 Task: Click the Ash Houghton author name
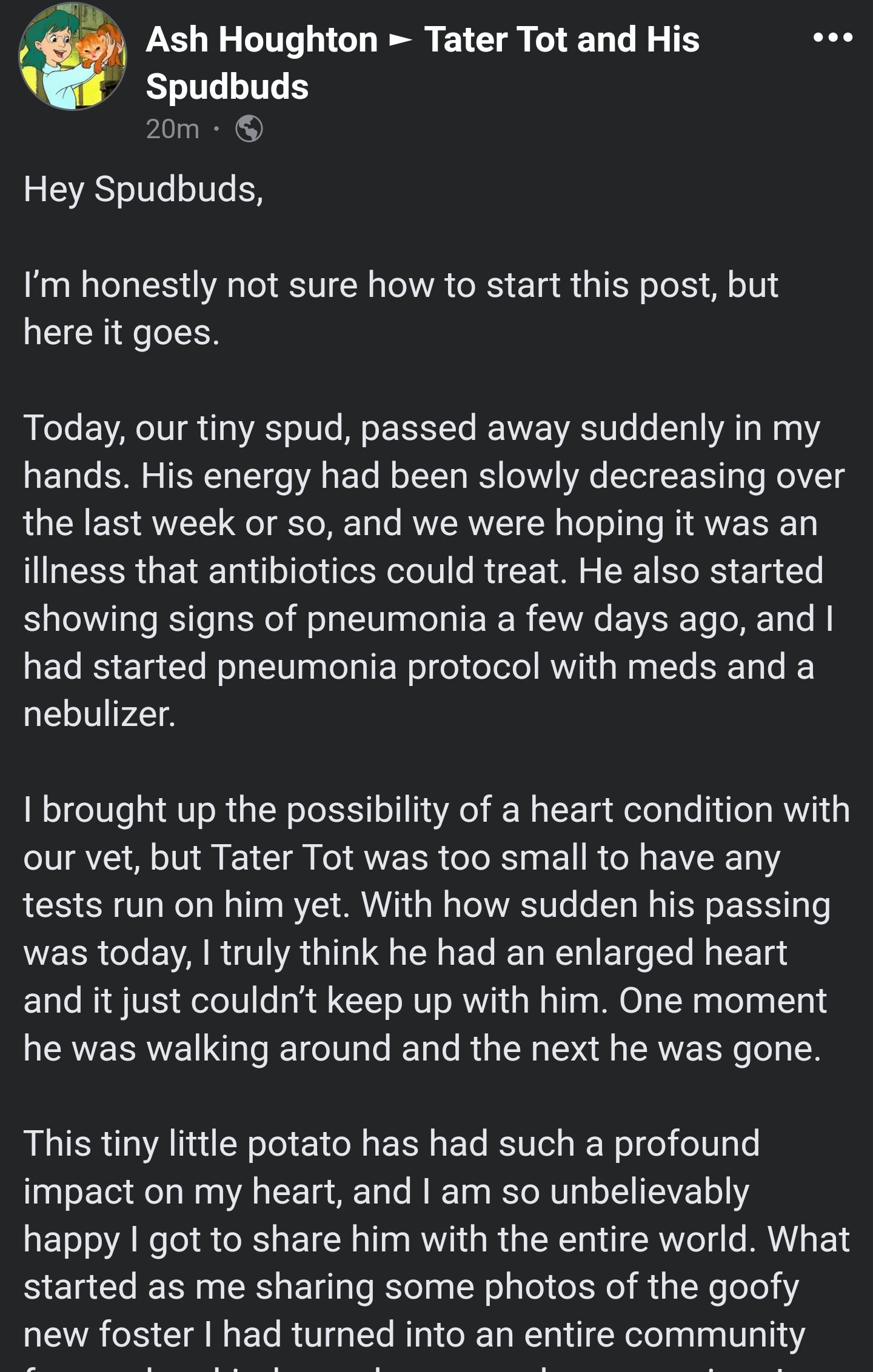click(x=261, y=40)
